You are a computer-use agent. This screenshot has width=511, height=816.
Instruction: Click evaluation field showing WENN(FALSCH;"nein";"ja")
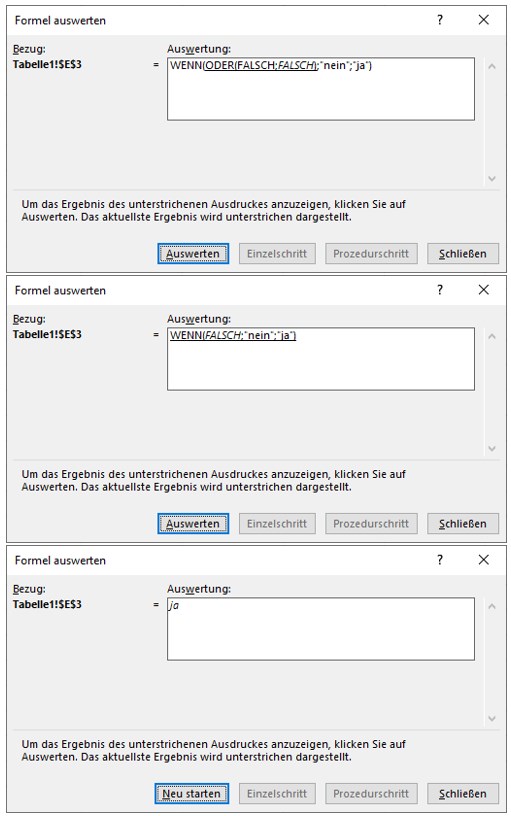coord(321,359)
